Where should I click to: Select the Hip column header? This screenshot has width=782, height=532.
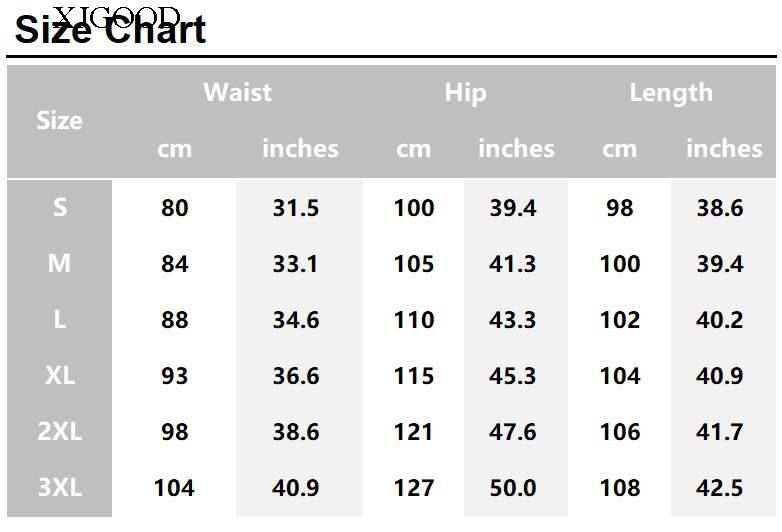[465, 93]
